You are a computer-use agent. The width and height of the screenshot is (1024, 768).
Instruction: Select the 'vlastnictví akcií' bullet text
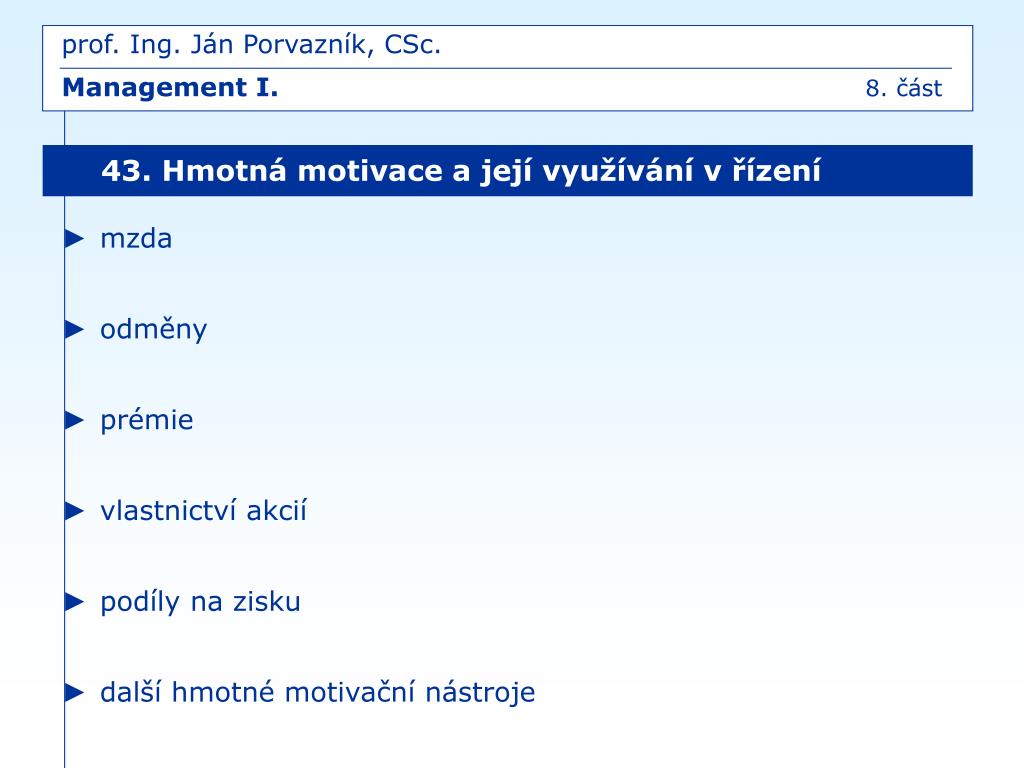click(203, 511)
